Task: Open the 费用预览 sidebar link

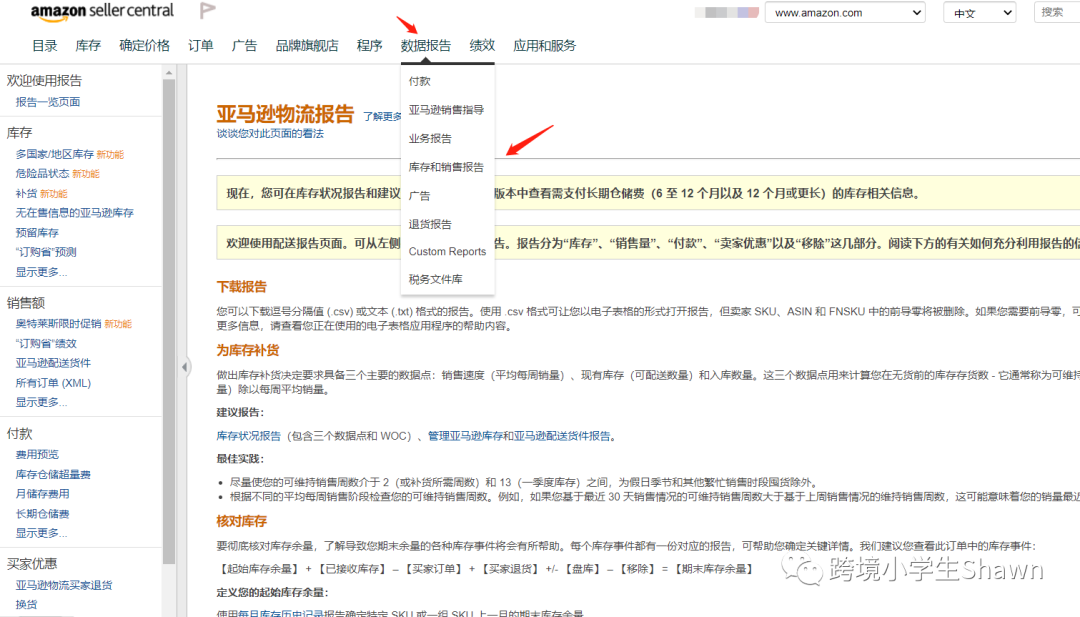Action: pos(37,454)
